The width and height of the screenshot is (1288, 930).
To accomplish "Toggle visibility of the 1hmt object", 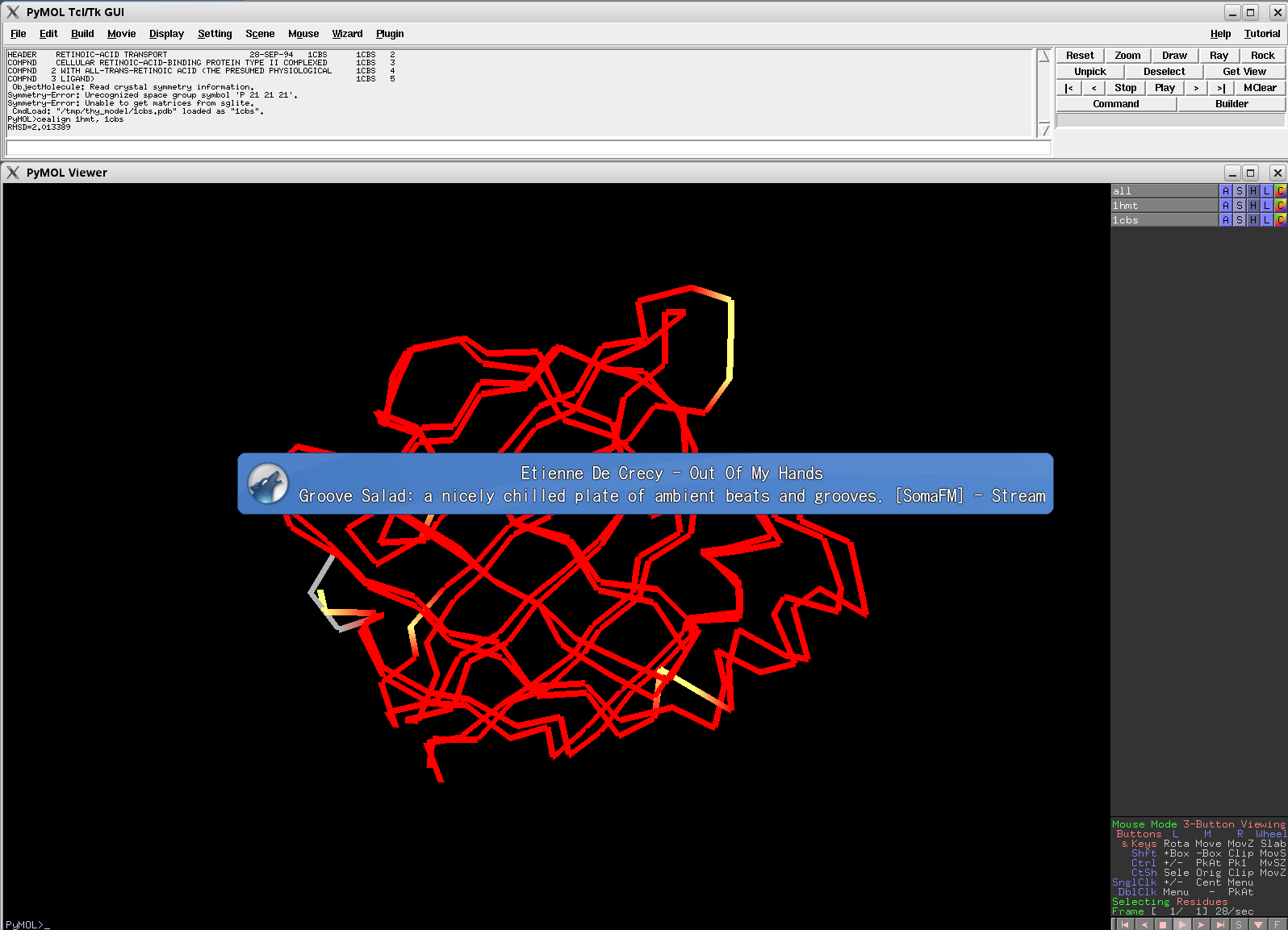I will [1164, 206].
